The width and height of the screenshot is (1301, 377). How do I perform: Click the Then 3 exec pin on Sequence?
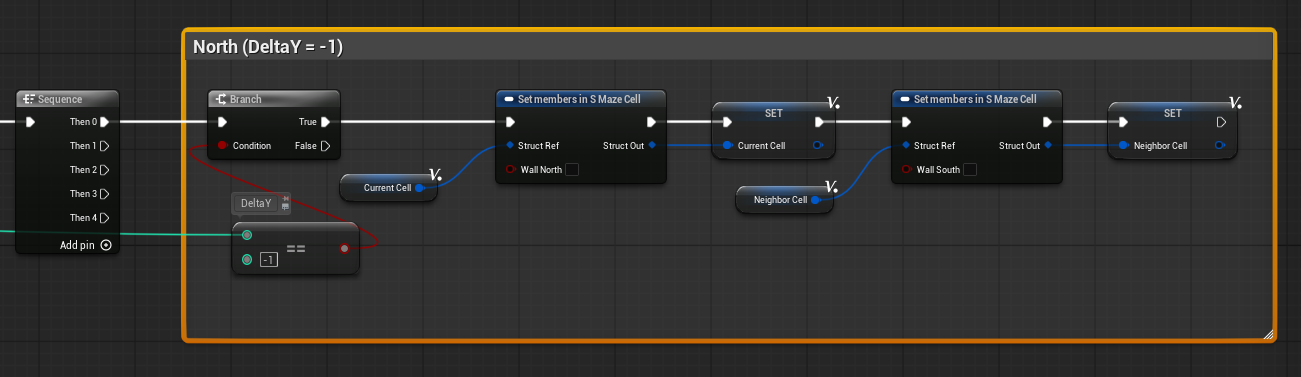pos(104,194)
